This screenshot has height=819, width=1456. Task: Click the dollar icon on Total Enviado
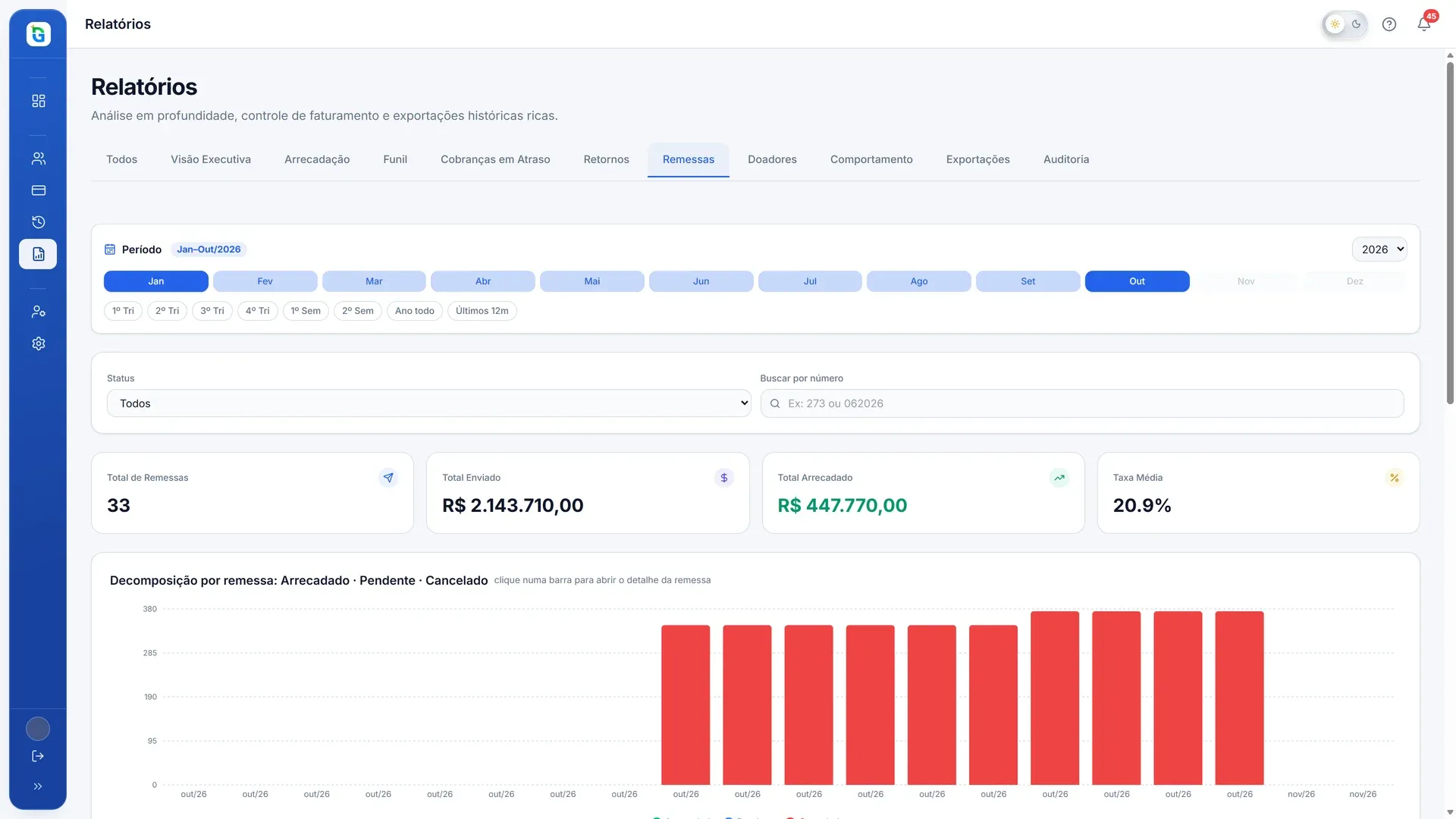click(724, 478)
